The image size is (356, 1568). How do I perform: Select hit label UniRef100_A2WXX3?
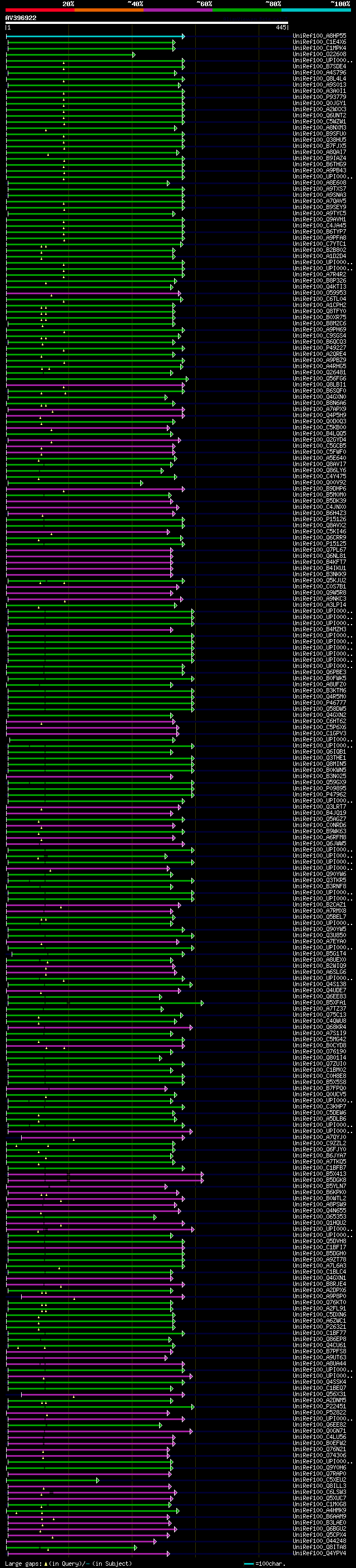(319, 110)
